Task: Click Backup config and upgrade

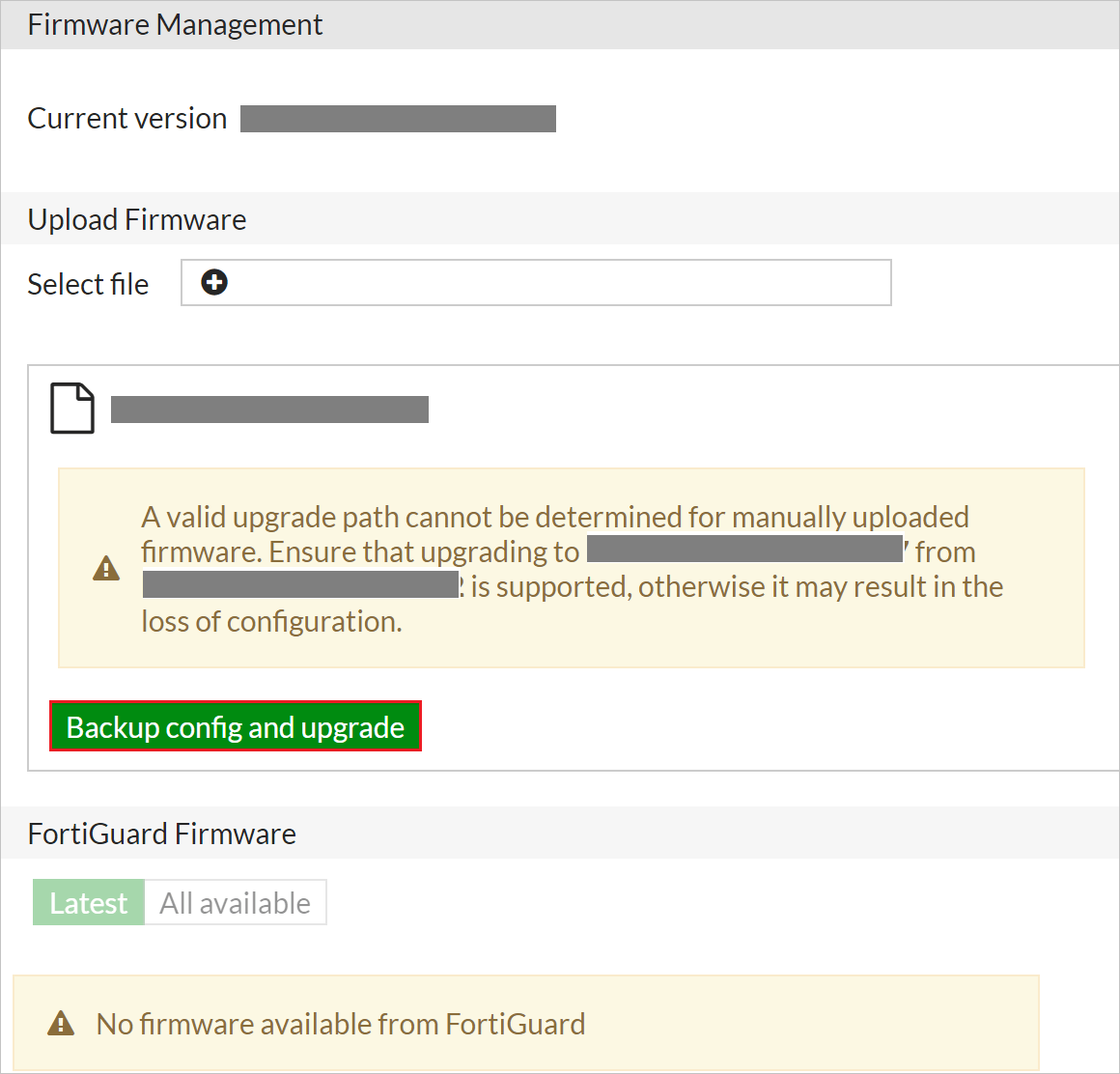Action: point(235,726)
